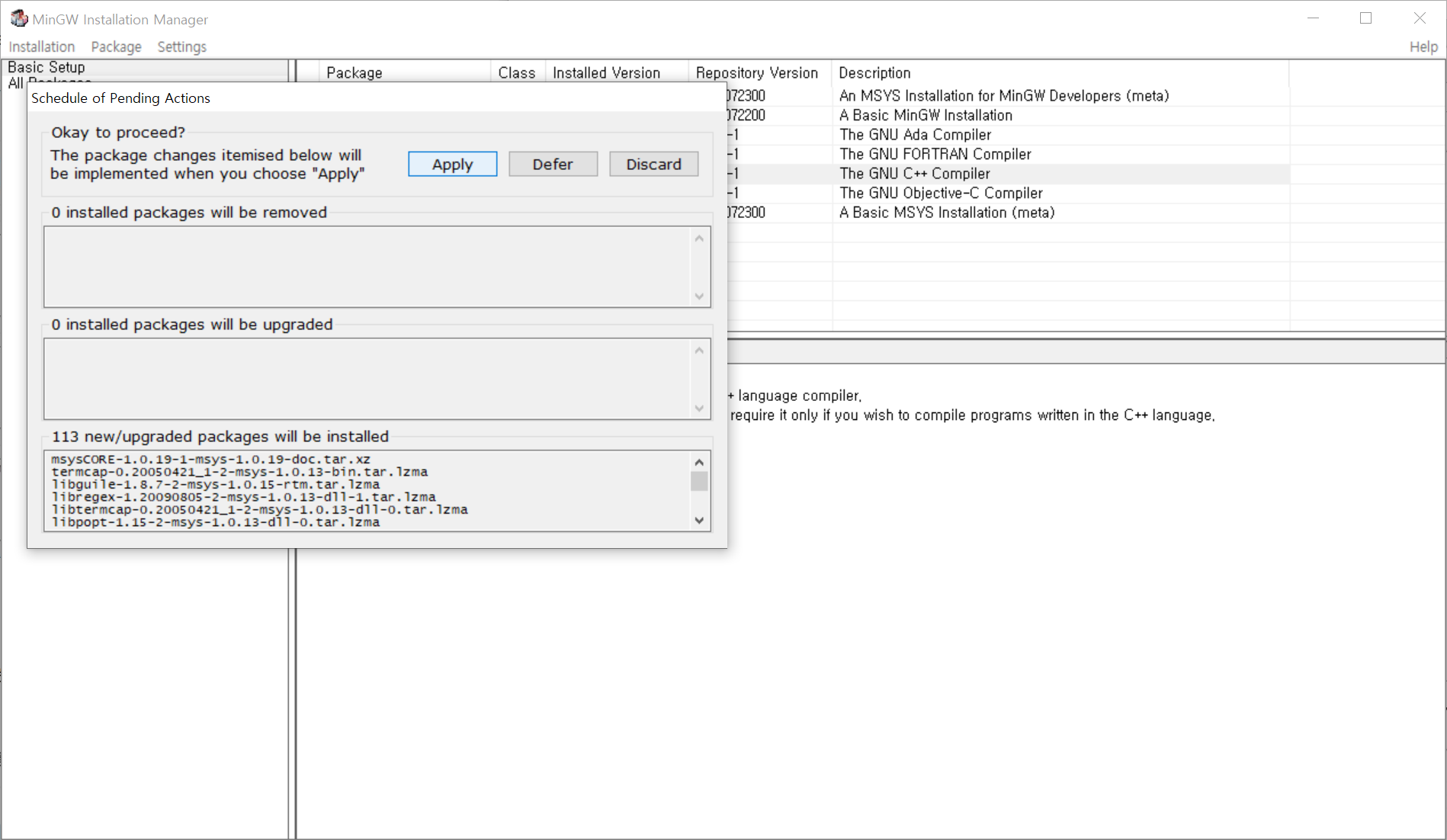The width and height of the screenshot is (1447, 840).
Task: Select 'An MSYS Installation for MinGW Developers (meta)' row
Action: pyautogui.click(x=1008, y=95)
